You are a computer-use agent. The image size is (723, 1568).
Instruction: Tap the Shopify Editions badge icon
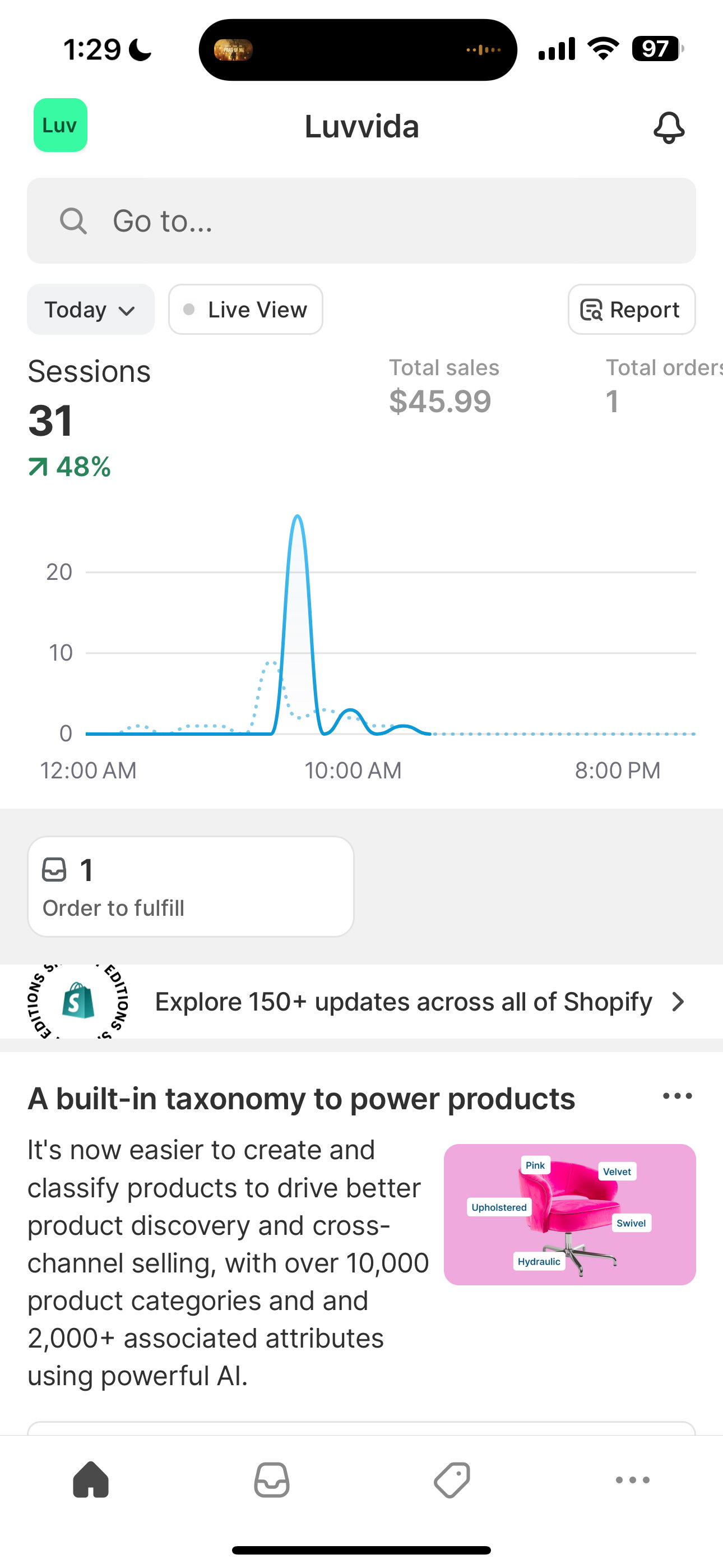pyautogui.click(x=78, y=1001)
